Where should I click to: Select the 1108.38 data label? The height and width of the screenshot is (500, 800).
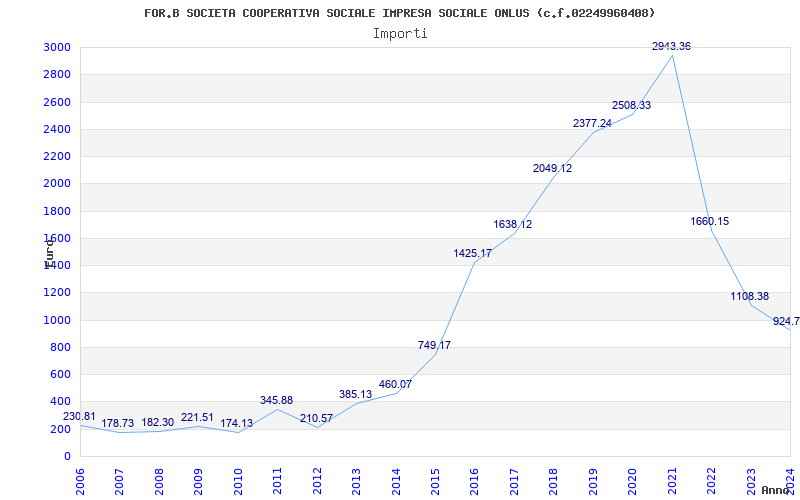pos(749,297)
